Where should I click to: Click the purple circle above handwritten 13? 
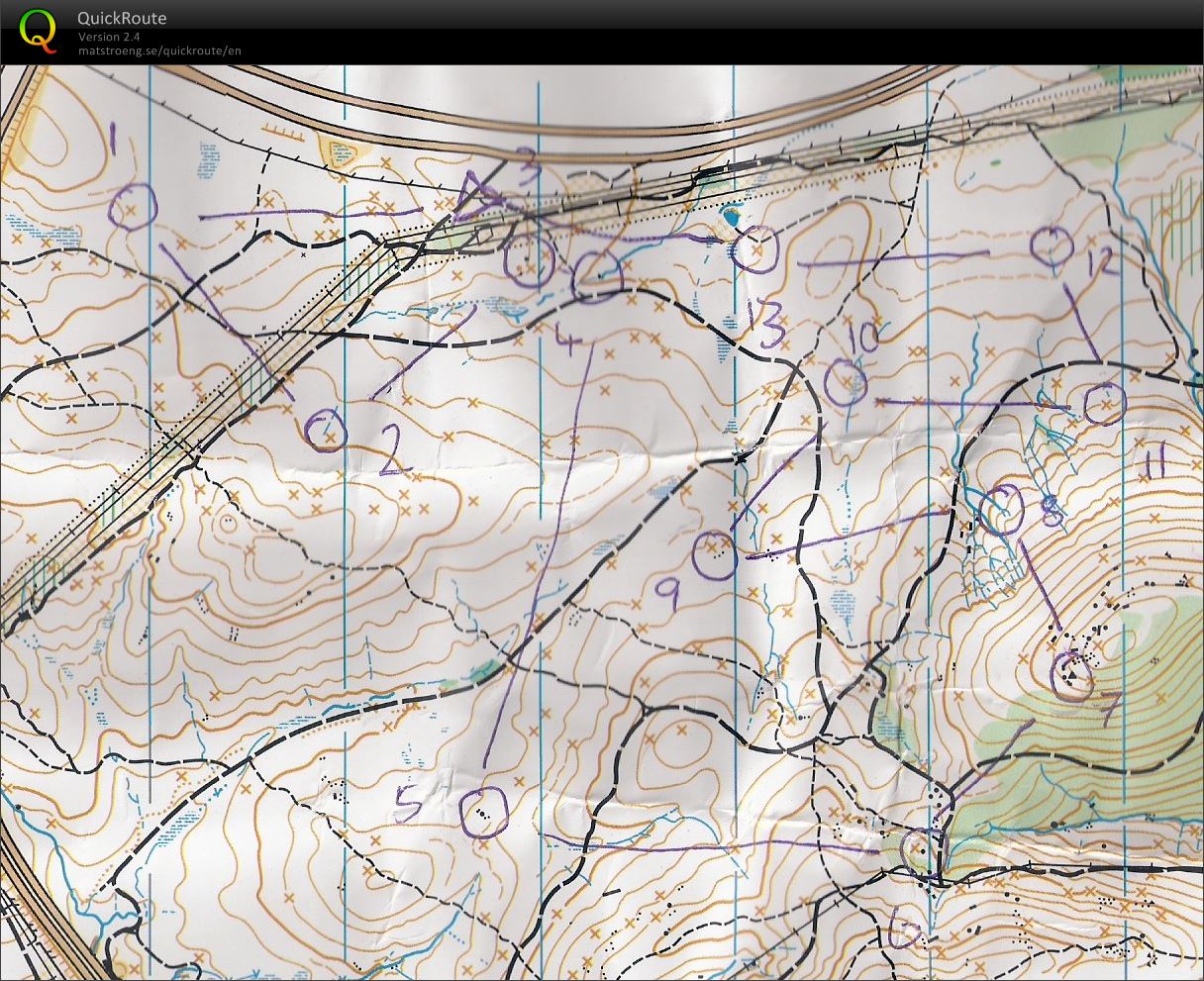point(757,249)
